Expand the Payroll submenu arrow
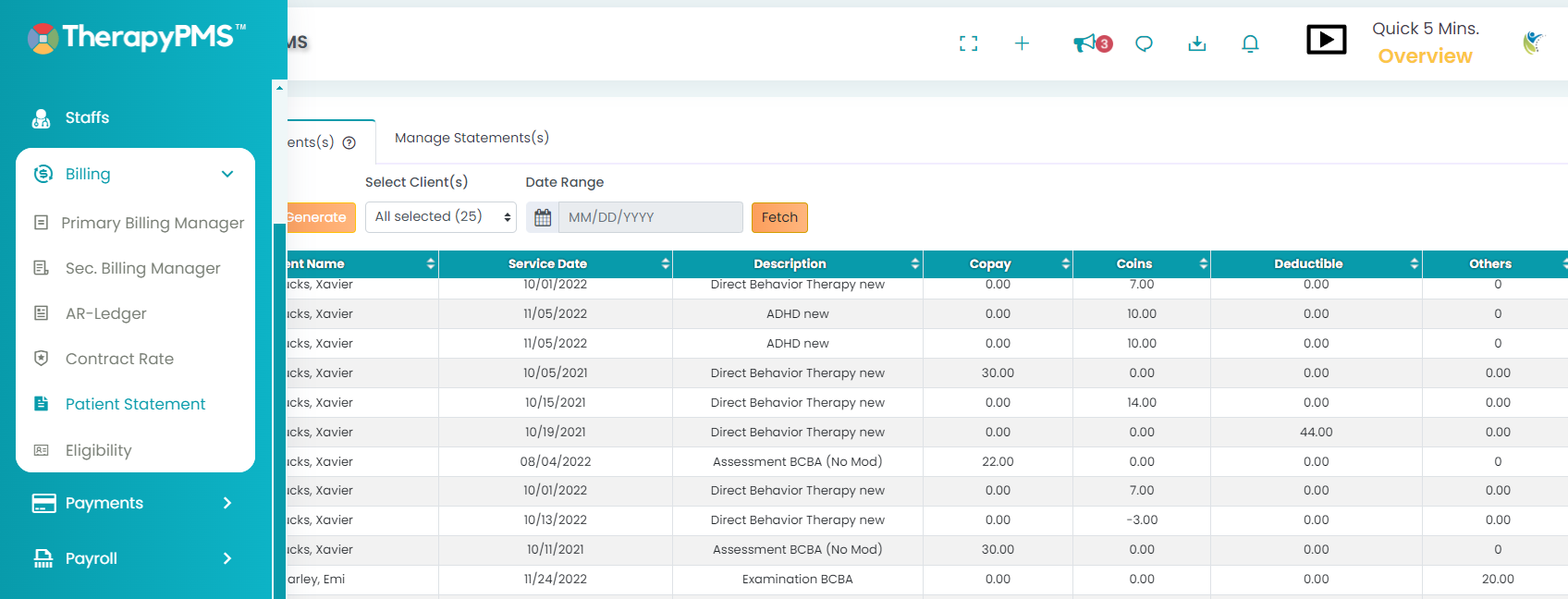The width and height of the screenshot is (1568, 599). click(227, 558)
